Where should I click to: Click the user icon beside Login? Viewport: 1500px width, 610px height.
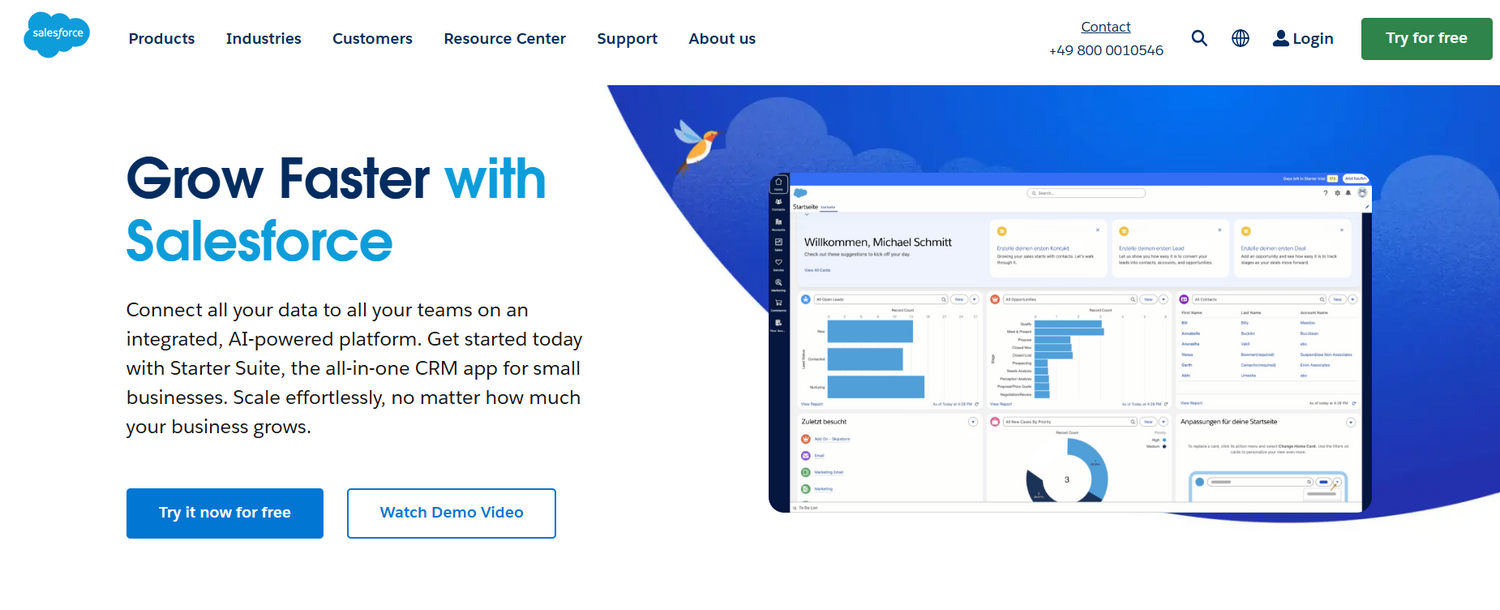point(1280,38)
